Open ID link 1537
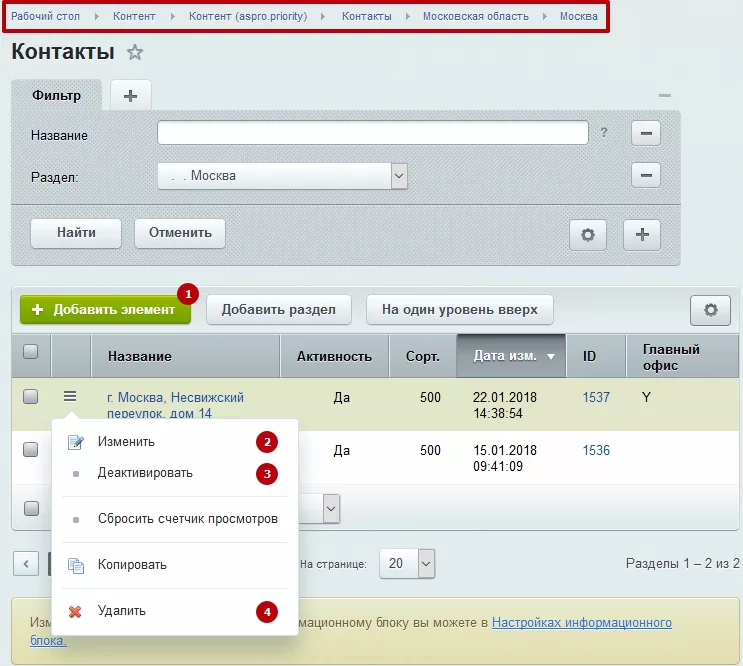Image resolution: width=743 pixels, height=666 pixels. point(596,397)
